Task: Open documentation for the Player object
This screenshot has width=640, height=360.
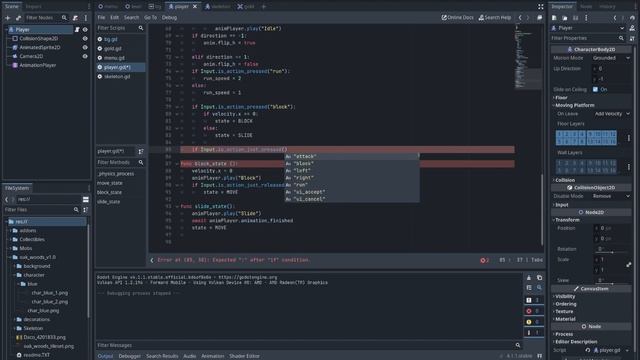Action: [x=632, y=28]
